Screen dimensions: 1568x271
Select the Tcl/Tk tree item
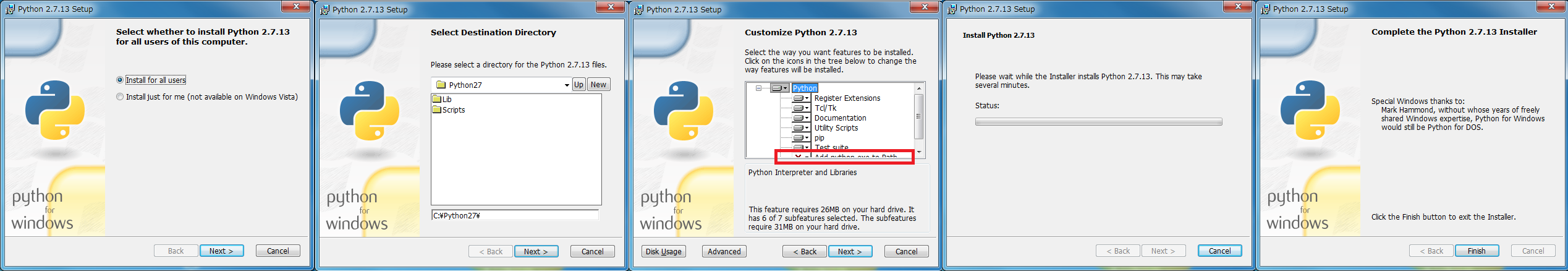(x=825, y=108)
